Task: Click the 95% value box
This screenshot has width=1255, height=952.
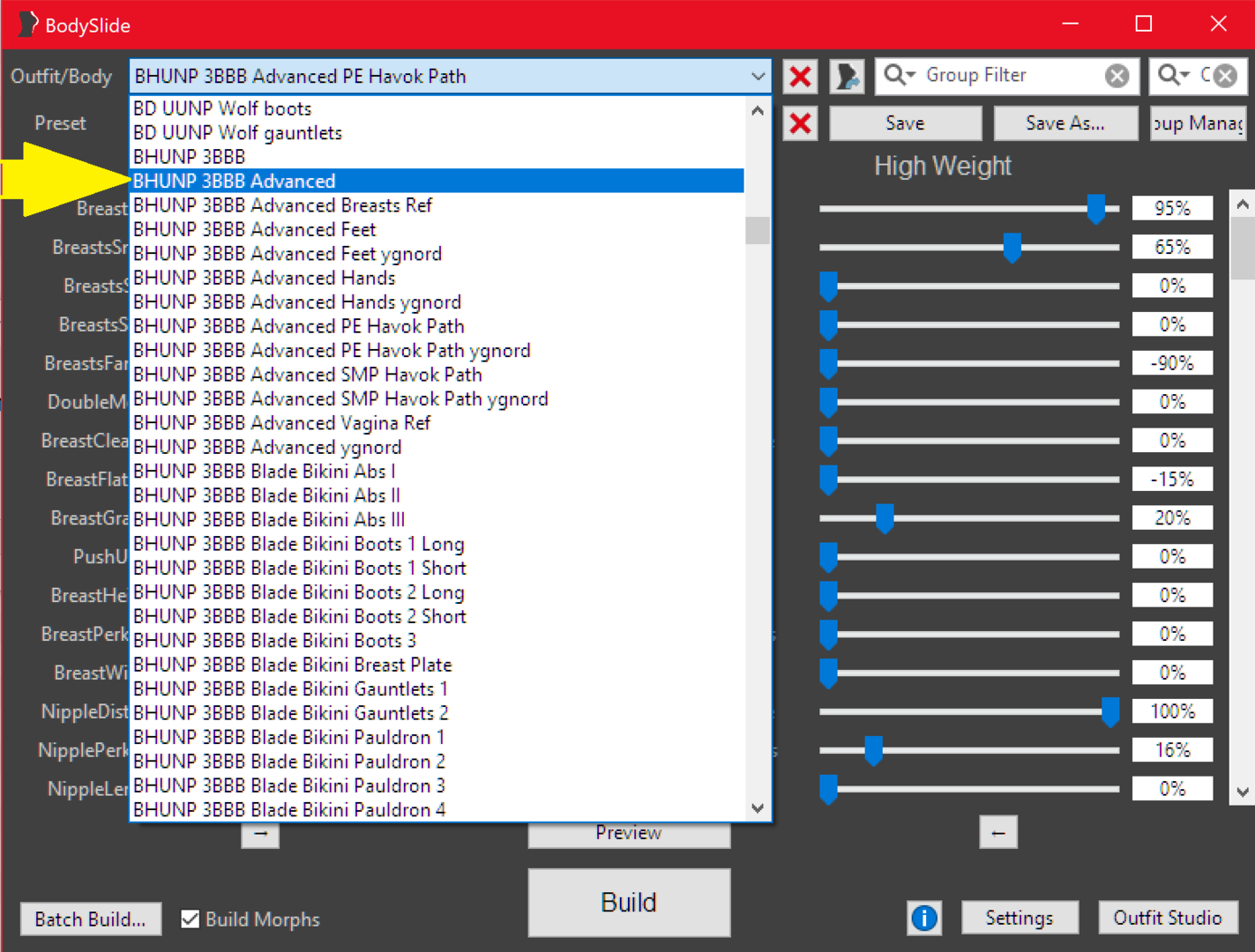Action: (x=1172, y=209)
